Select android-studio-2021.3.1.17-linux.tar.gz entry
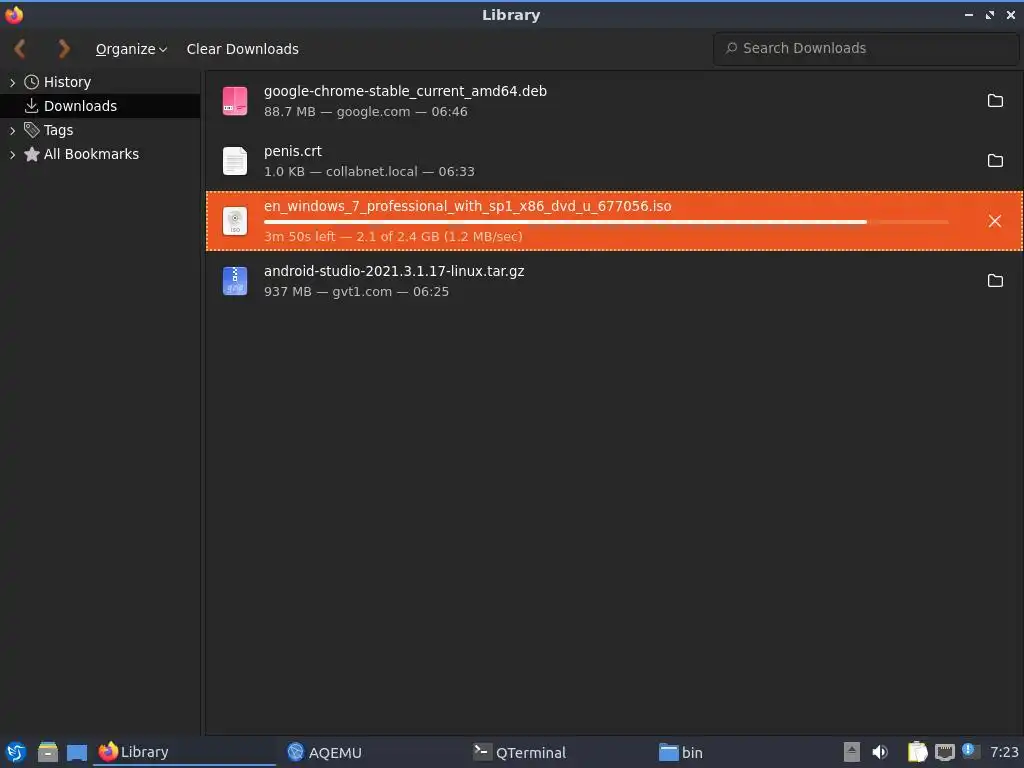The width and height of the screenshot is (1024, 768). (x=614, y=281)
